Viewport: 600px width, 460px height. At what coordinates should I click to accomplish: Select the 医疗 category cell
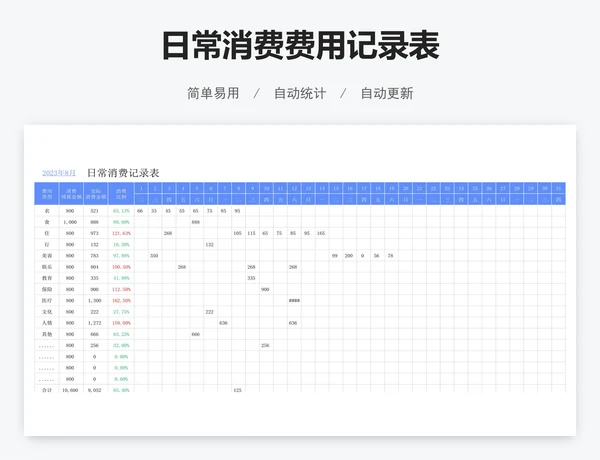tap(47, 300)
